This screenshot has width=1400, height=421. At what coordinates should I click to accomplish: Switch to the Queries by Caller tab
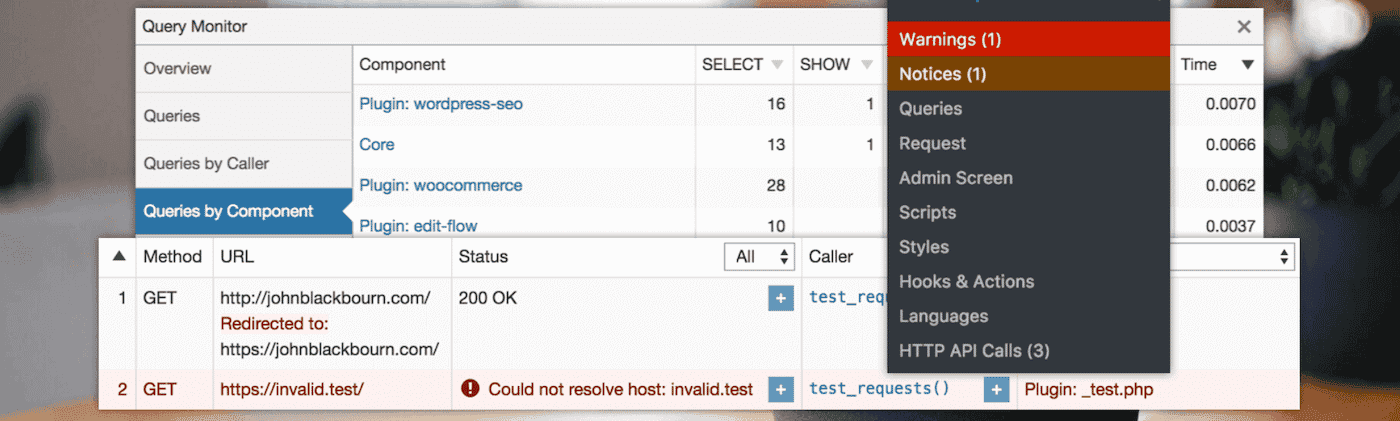(207, 163)
